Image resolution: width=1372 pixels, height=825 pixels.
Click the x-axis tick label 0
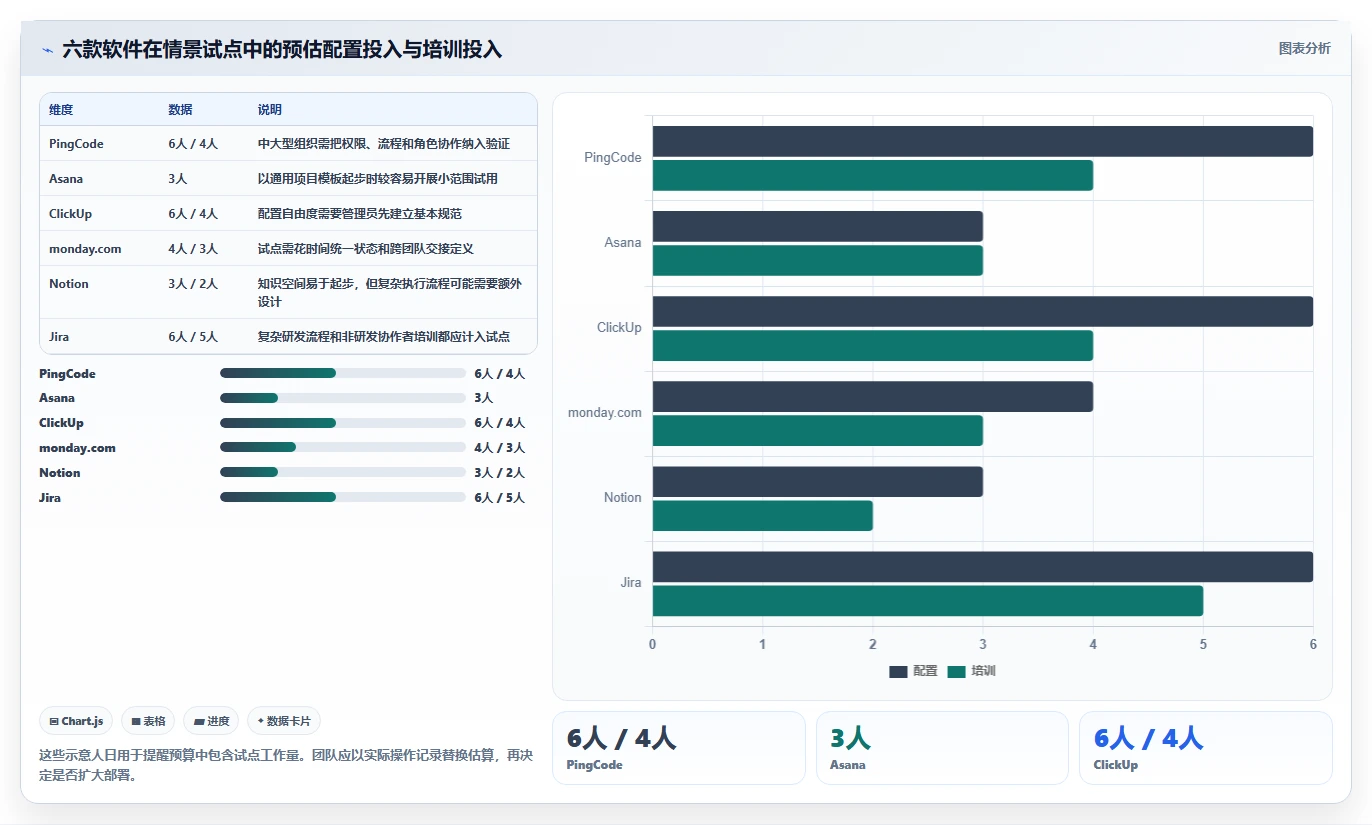click(653, 645)
